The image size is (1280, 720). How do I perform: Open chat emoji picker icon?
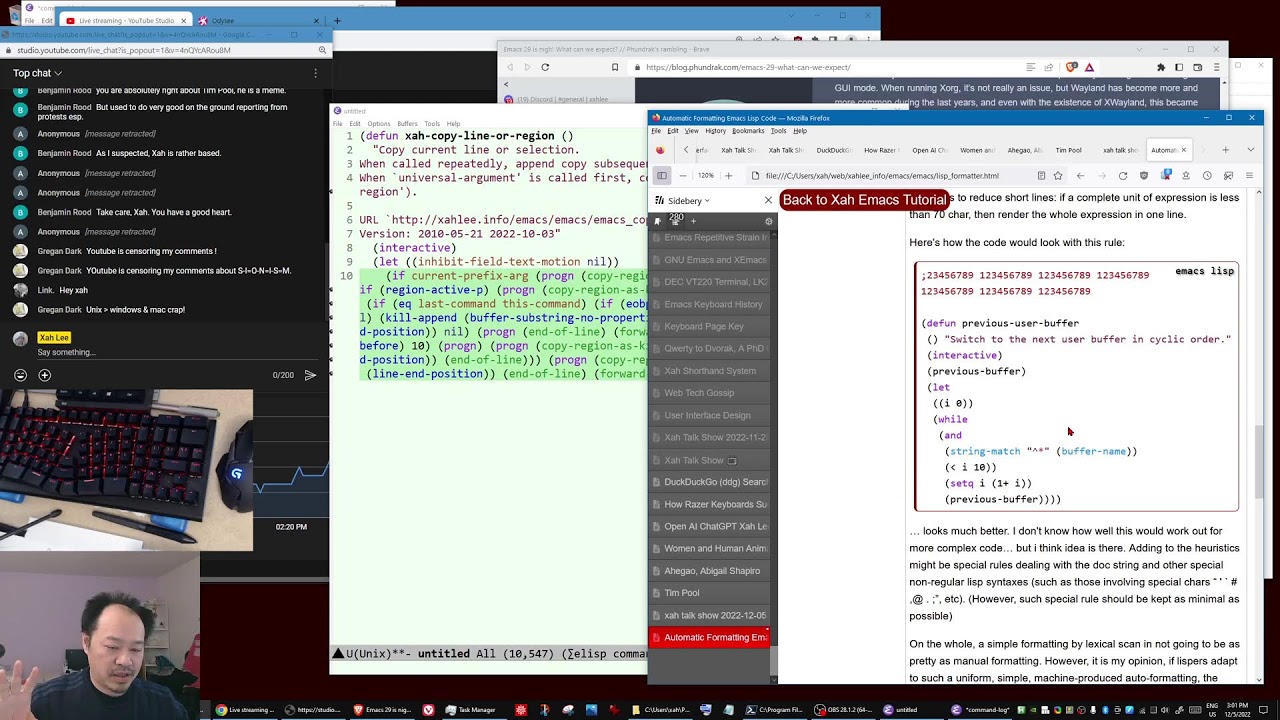pyautogui.click(x=20, y=375)
